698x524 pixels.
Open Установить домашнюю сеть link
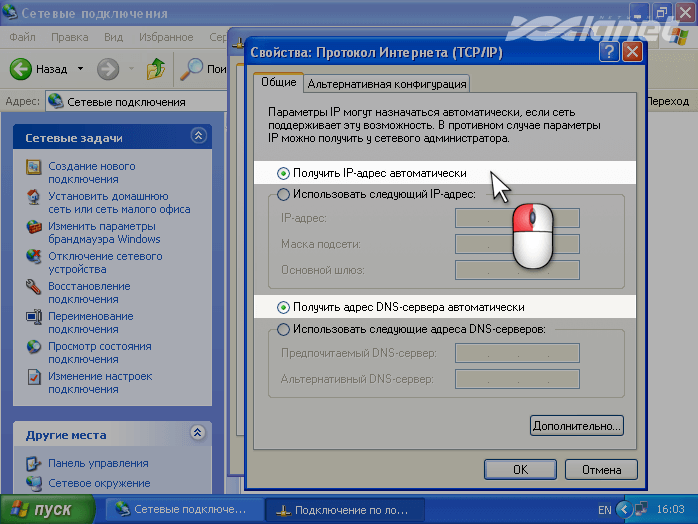[x=119, y=203]
